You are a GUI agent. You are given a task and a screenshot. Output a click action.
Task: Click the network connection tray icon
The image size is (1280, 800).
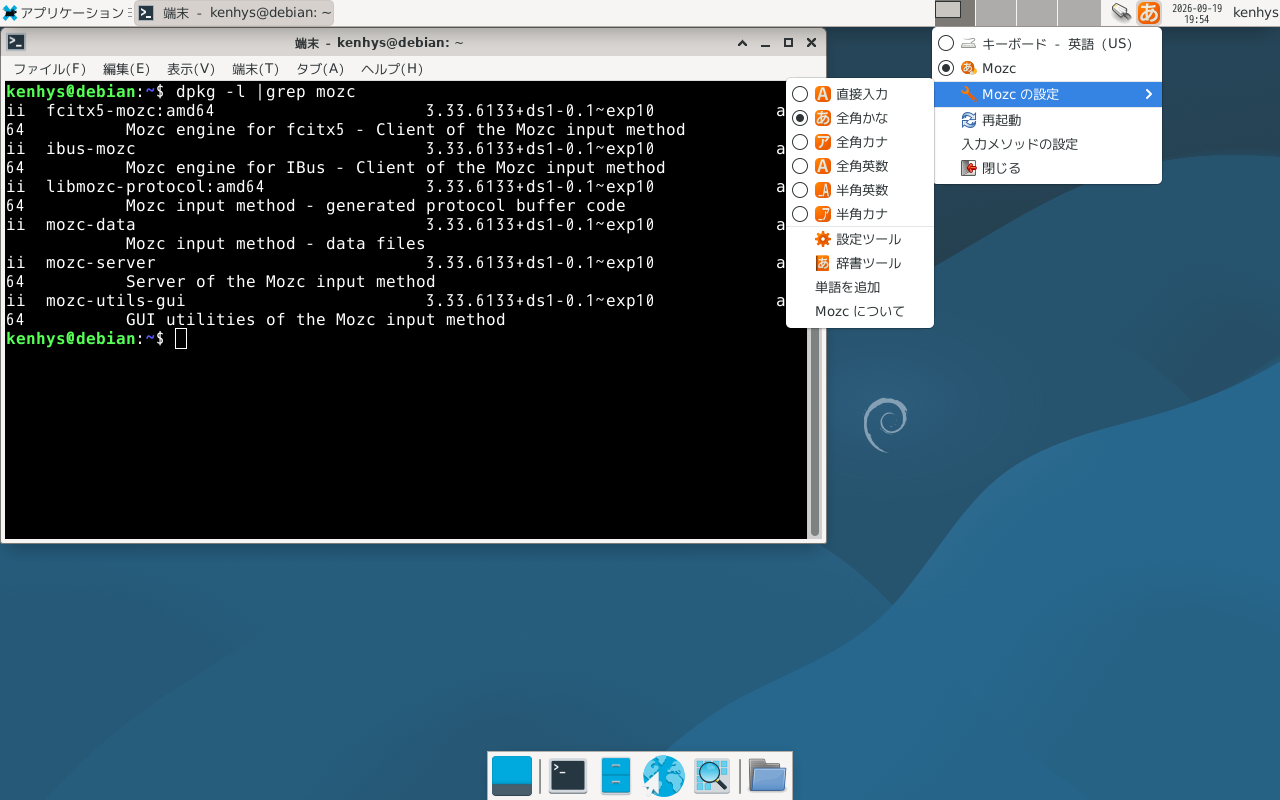[x=1122, y=13]
